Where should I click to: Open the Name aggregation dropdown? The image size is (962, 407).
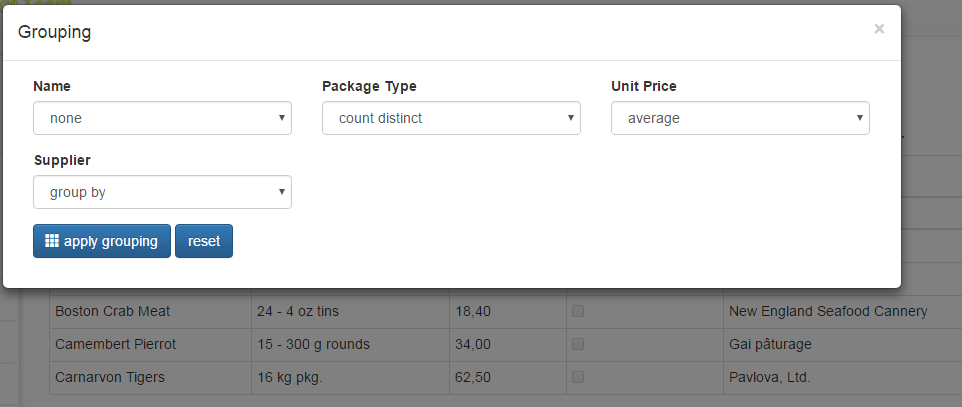coord(163,118)
